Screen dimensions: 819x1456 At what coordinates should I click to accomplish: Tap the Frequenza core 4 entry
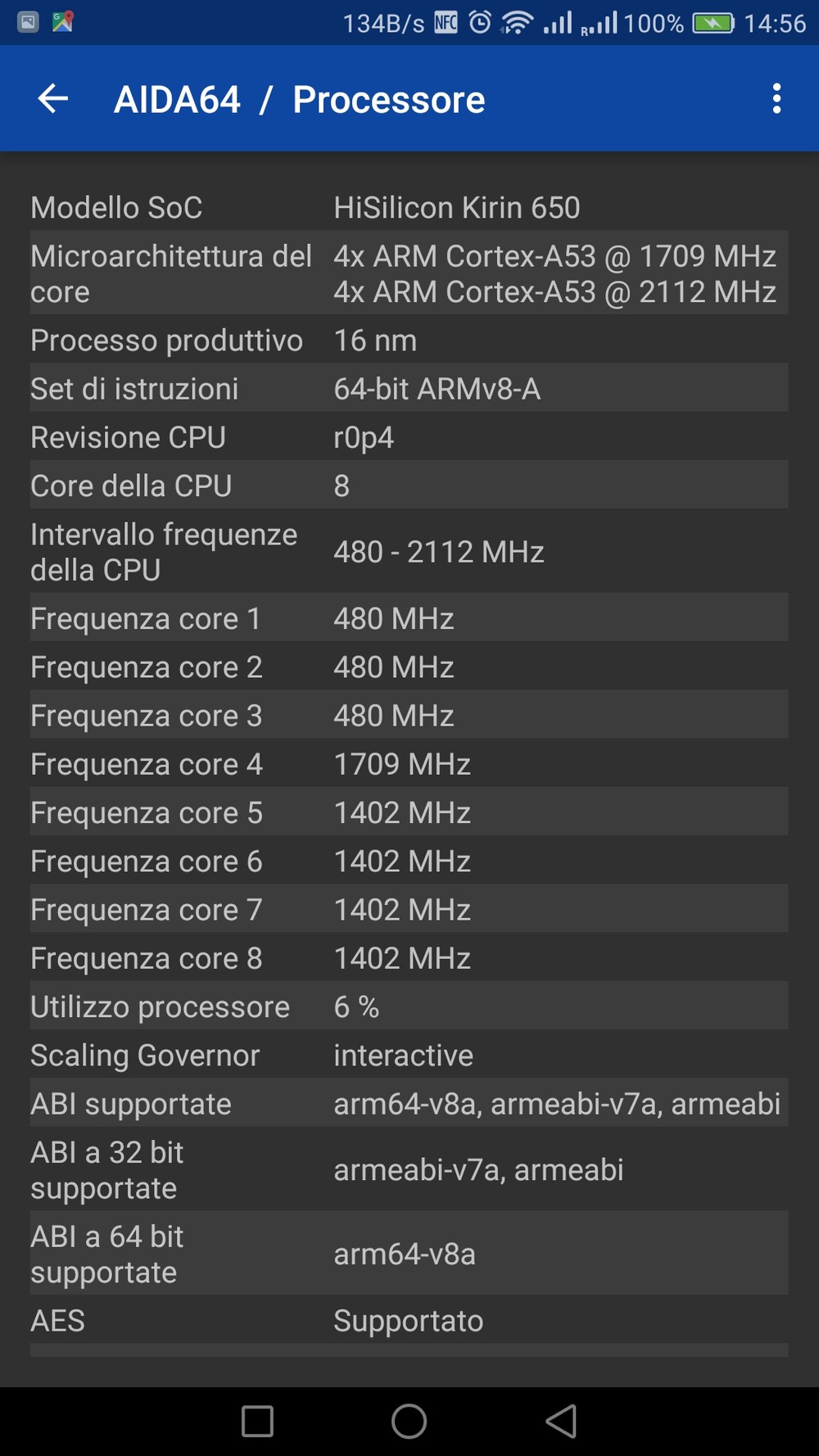click(409, 764)
